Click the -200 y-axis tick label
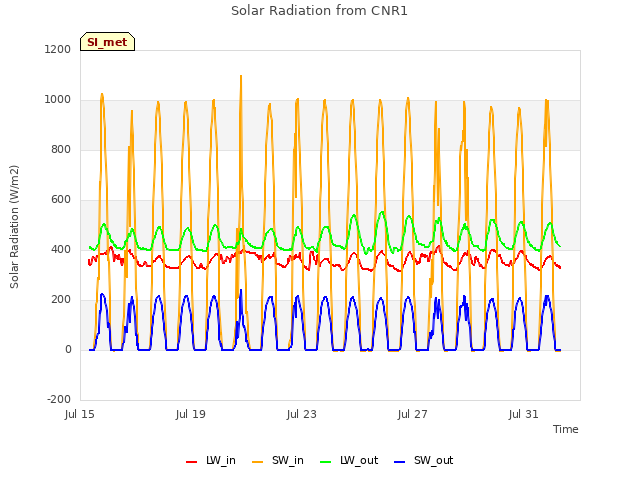This screenshot has height=480, width=640. 59,400
